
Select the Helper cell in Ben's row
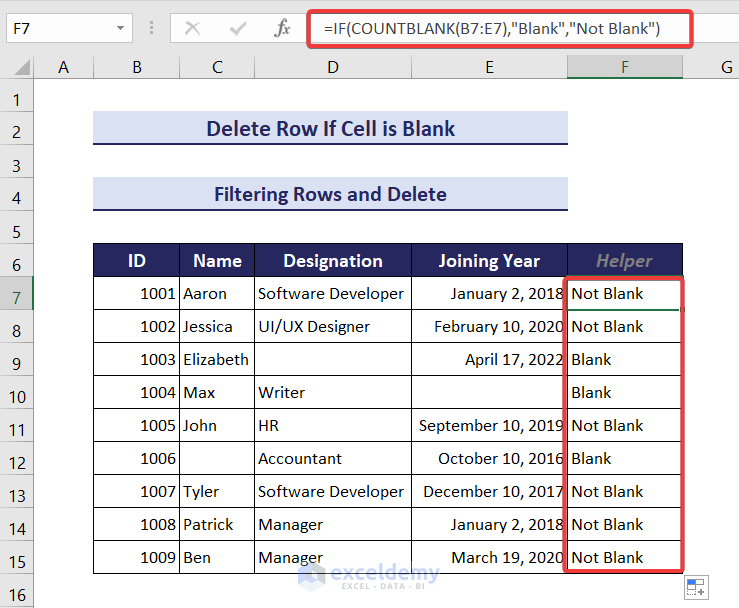tap(625, 557)
